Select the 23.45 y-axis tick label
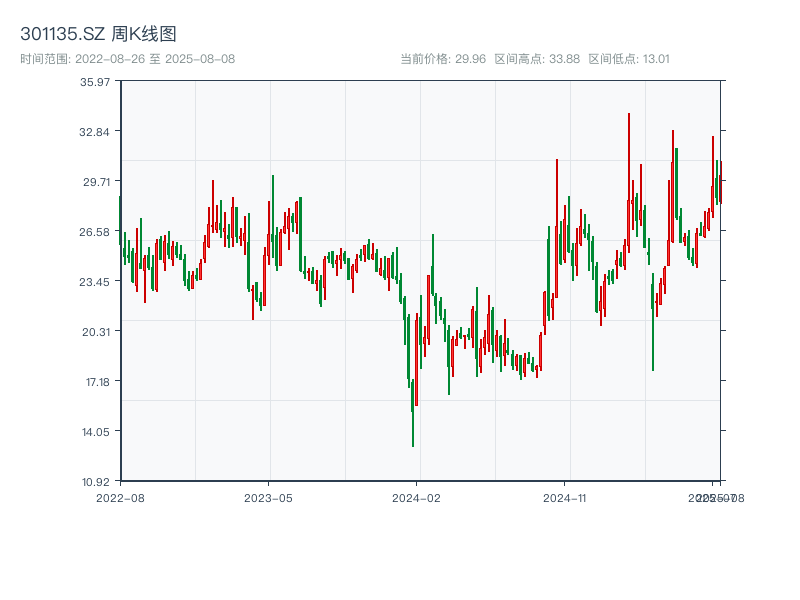Image resolution: width=800 pixels, height=600 pixels. click(x=95, y=282)
